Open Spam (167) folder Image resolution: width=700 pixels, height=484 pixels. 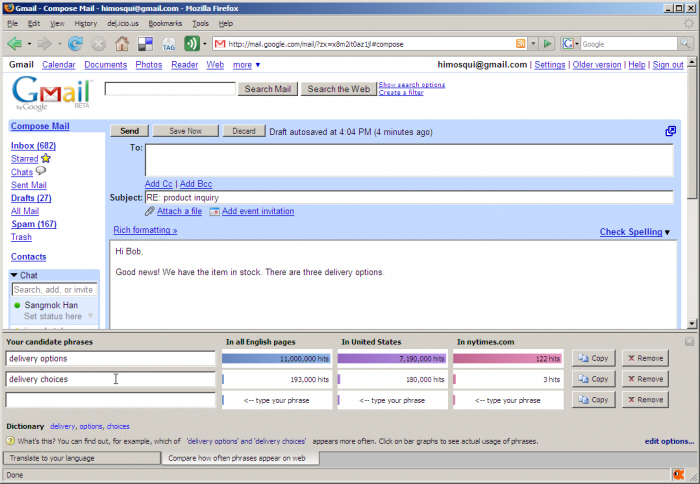pyautogui.click(x=34, y=224)
